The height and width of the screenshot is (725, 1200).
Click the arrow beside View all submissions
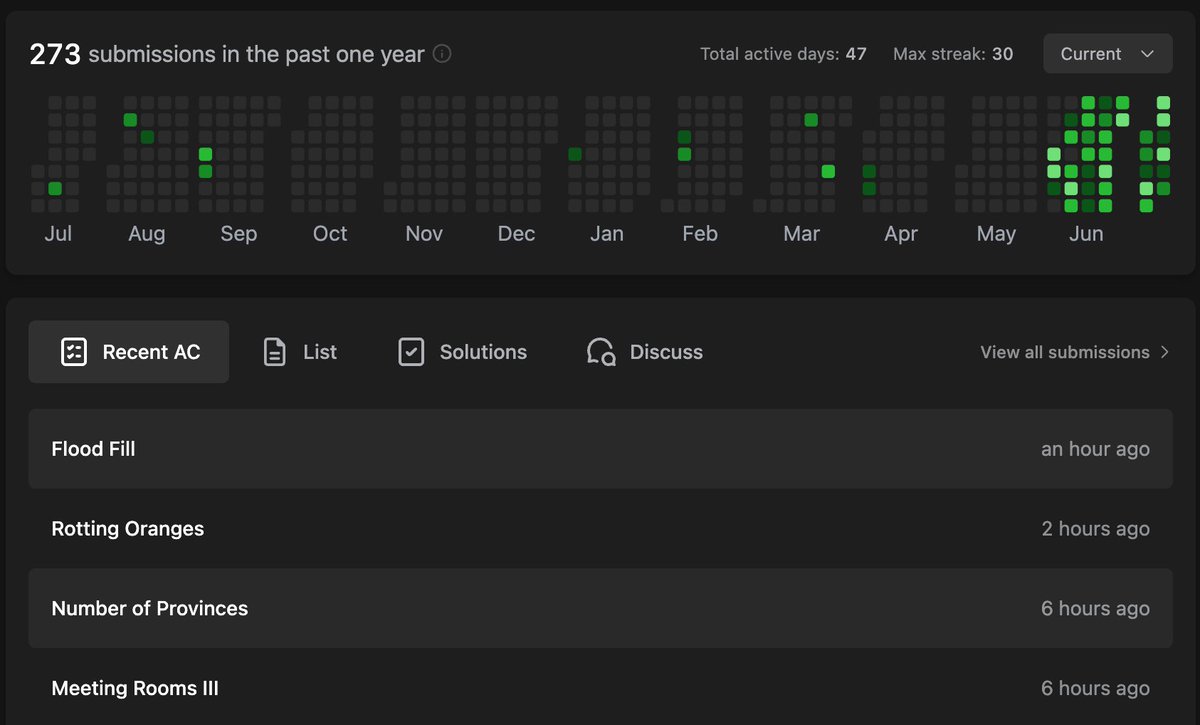tap(1164, 352)
